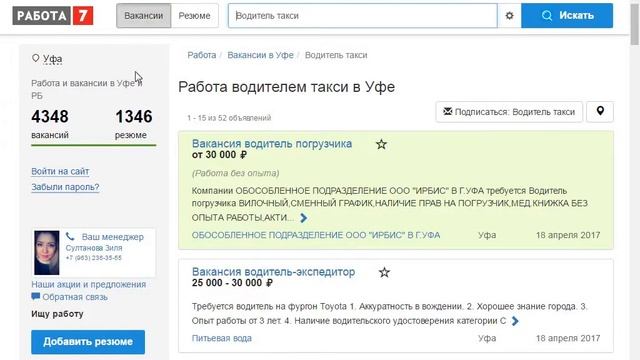Click the Обратная связь chat icon

[36, 297]
